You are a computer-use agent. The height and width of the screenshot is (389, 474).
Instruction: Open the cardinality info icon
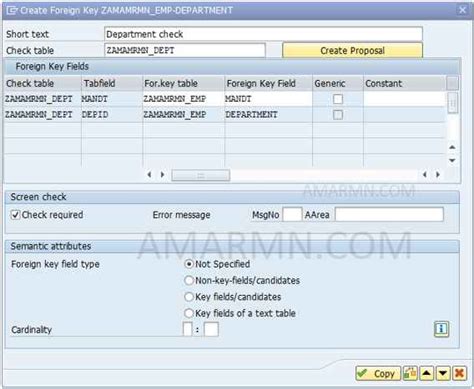point(441,329)
